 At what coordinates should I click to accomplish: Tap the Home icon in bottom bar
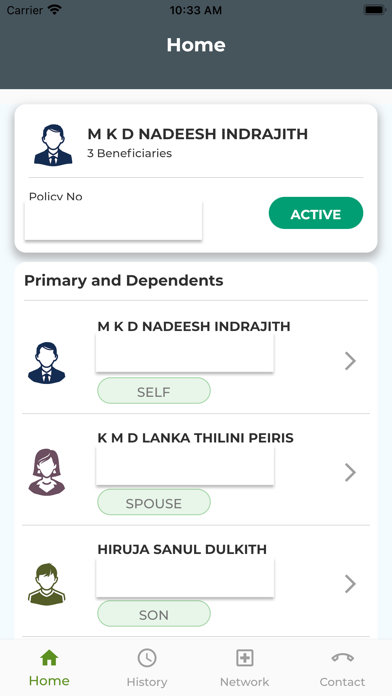[x=49, y=658]
